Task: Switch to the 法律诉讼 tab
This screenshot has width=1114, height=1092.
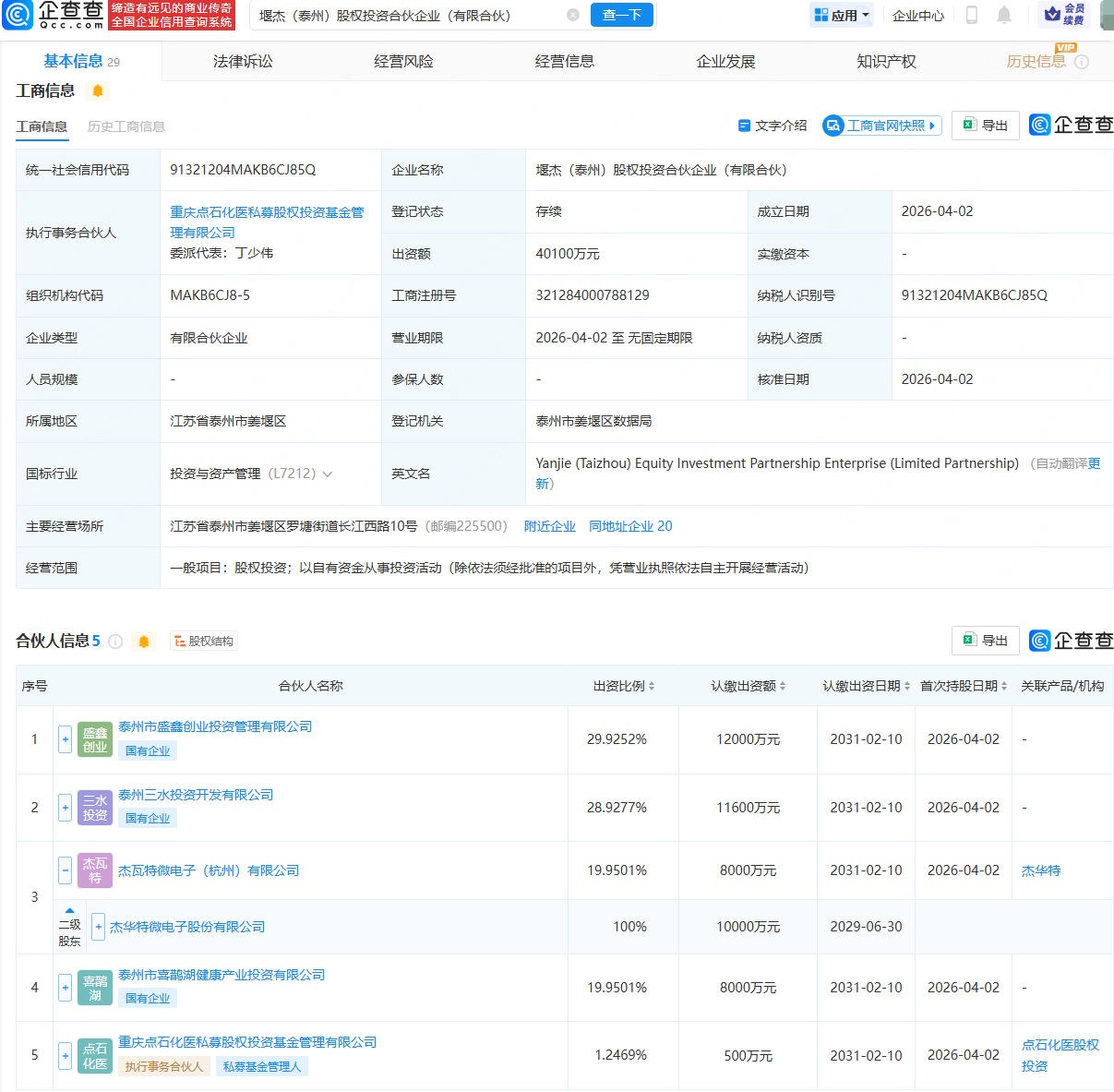Action: click(241, 61)
